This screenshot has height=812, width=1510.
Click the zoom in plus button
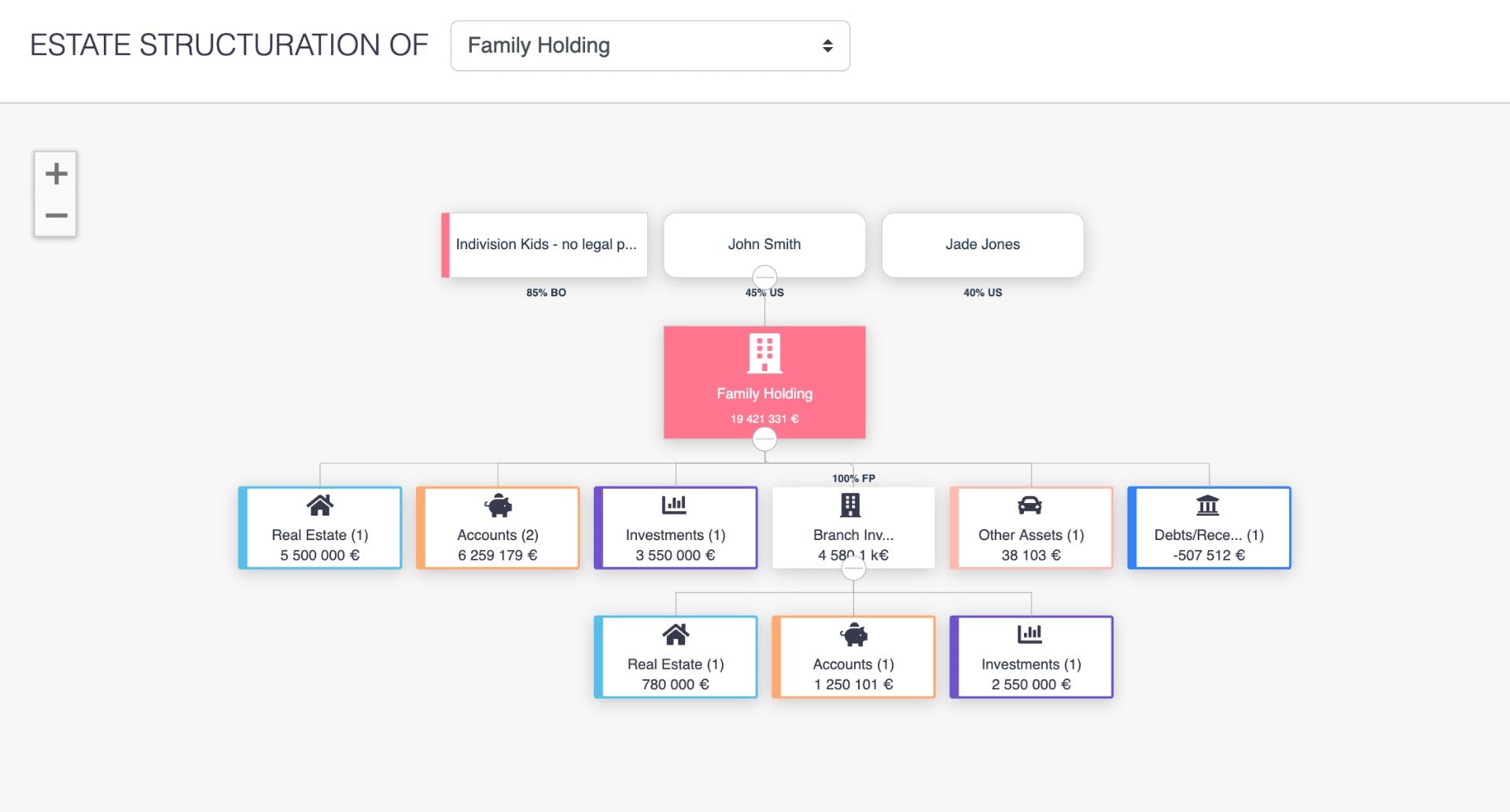click(x=56, y=174)
